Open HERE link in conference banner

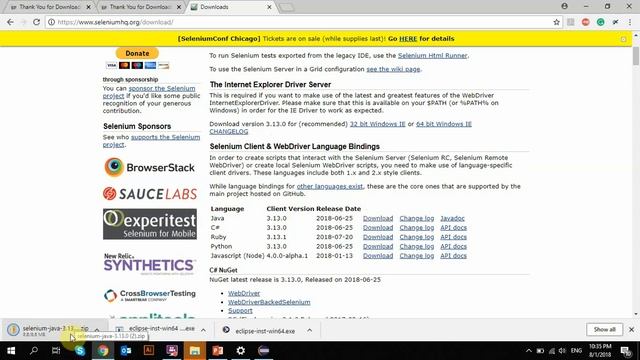[x=408, y=39]
